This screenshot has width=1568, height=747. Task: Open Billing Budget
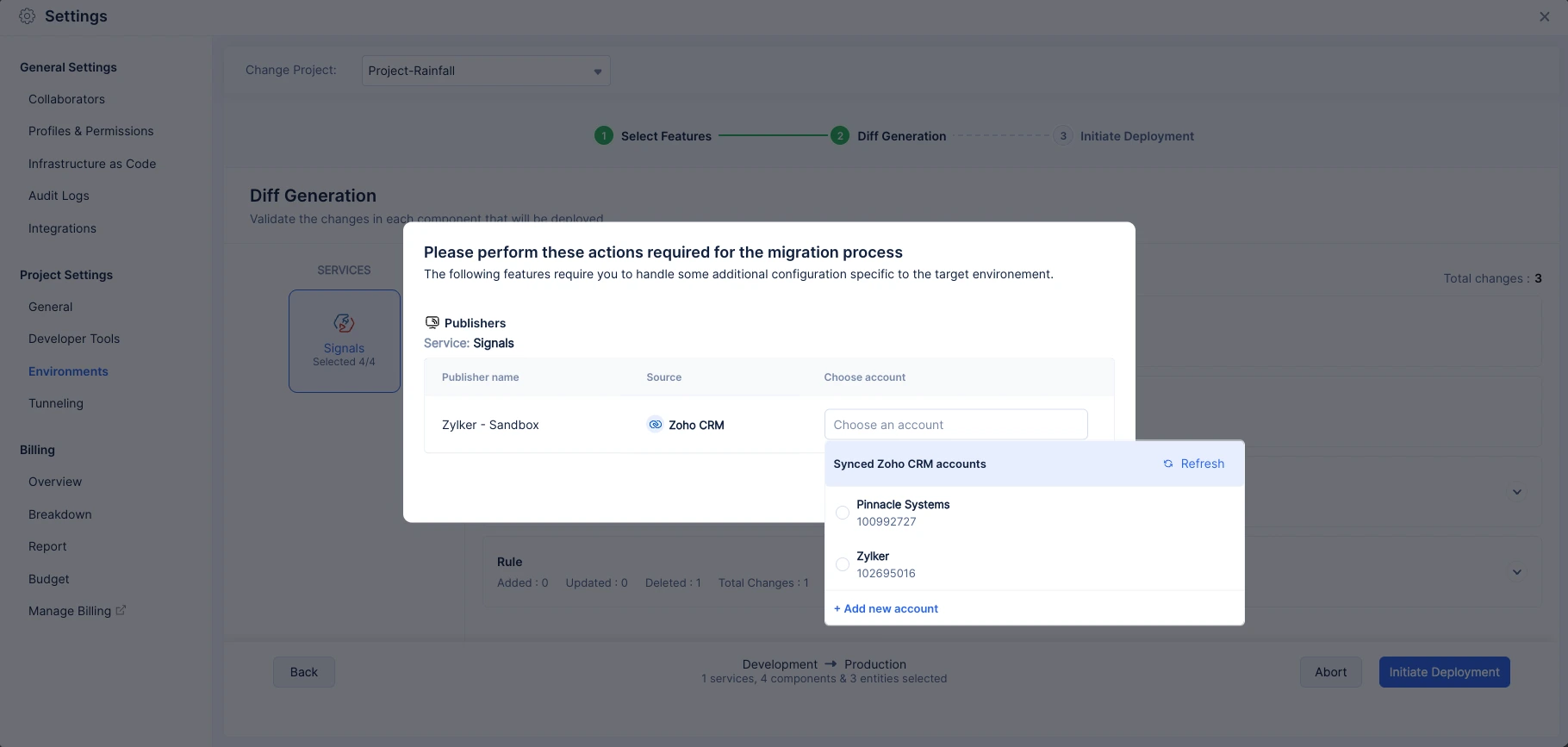(x=49, y=579)
